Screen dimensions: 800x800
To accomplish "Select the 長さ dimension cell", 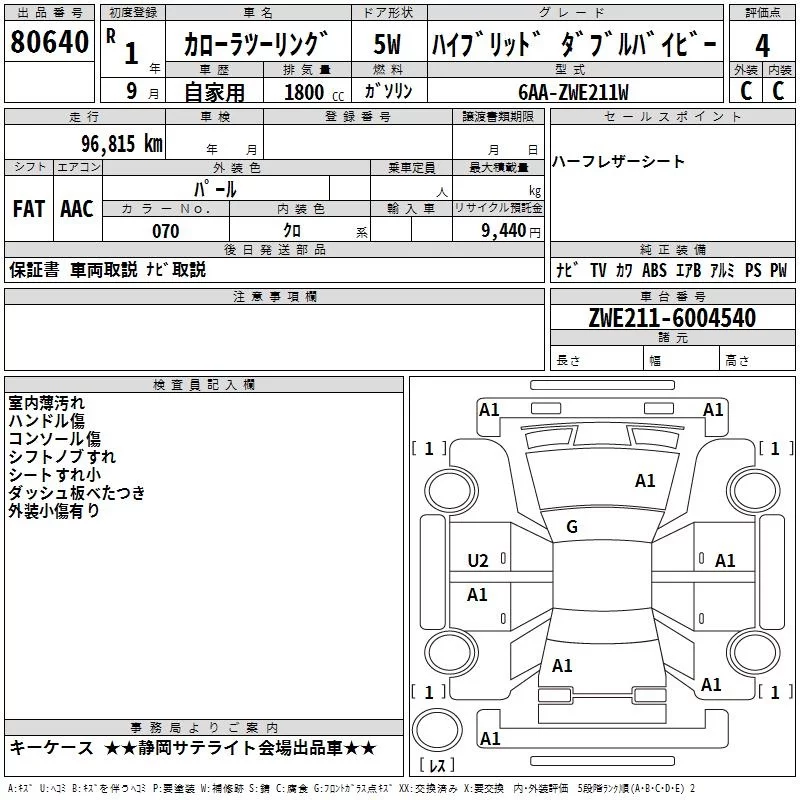I will point(596,358).
